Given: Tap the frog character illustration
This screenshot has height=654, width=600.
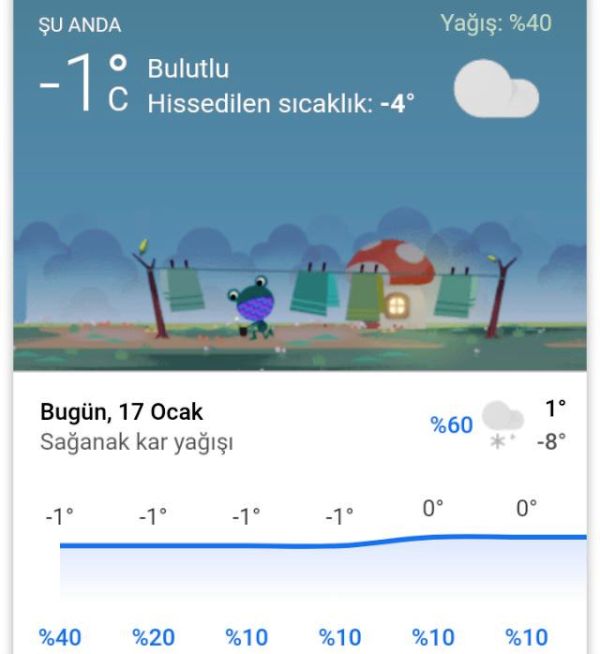Looking at the screenshot, I should 251,307.
